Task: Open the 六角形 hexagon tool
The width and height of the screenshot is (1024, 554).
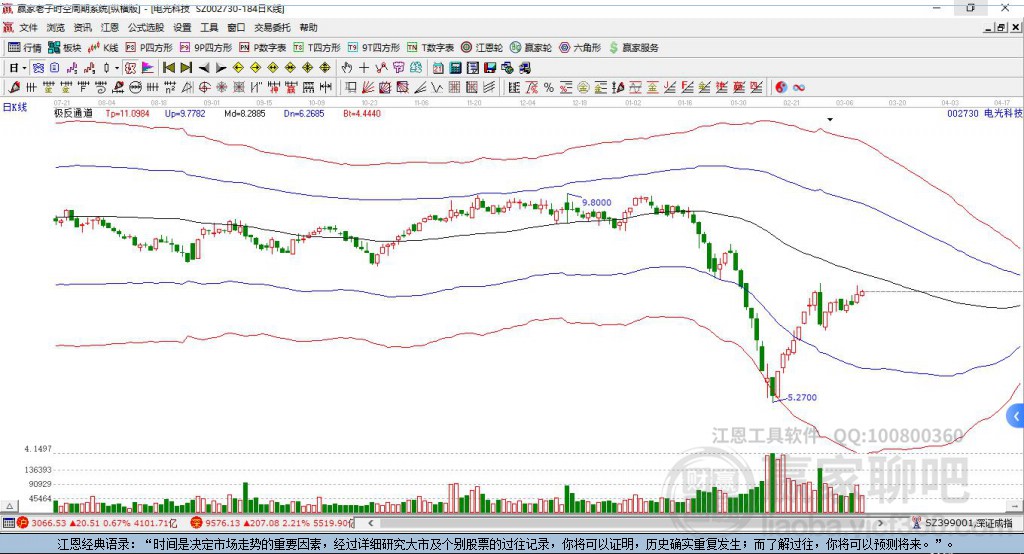Action: [x=580, y=48]
